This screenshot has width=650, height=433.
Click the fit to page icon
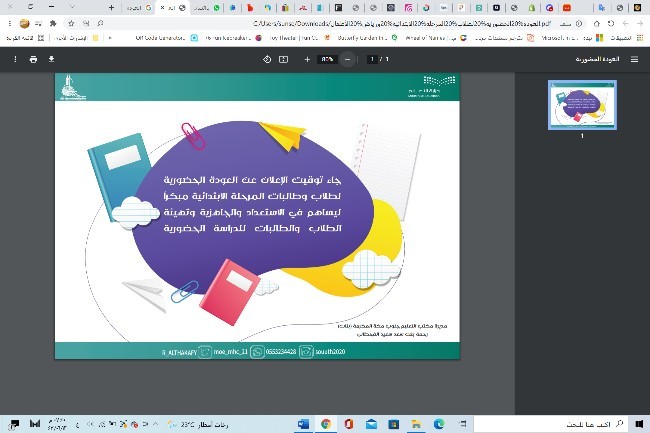point(284,59)
